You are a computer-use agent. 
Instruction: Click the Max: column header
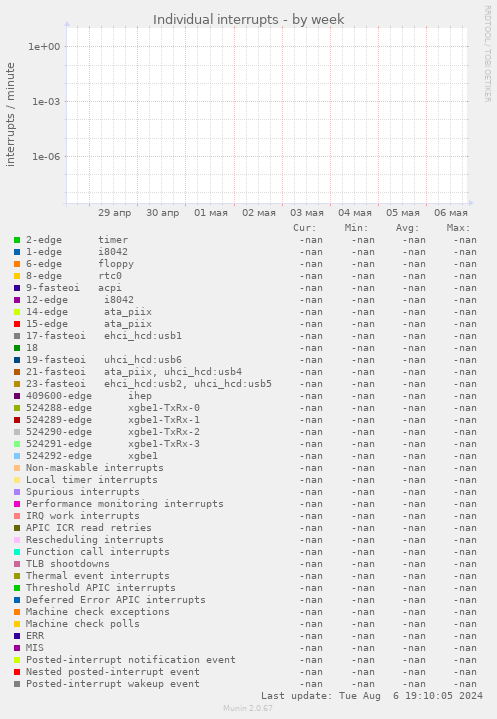(458, 228)
